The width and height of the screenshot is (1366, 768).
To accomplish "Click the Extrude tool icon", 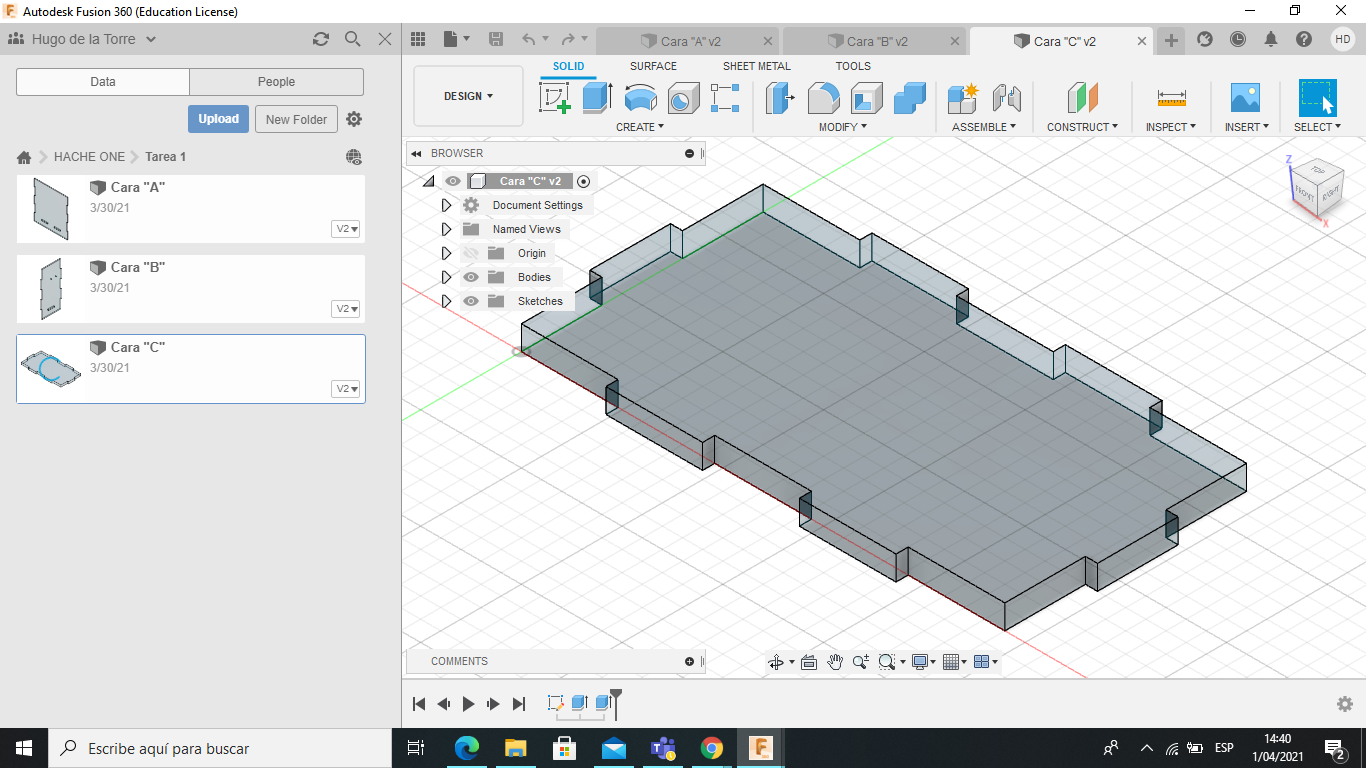I will click(x=597, y=98).
